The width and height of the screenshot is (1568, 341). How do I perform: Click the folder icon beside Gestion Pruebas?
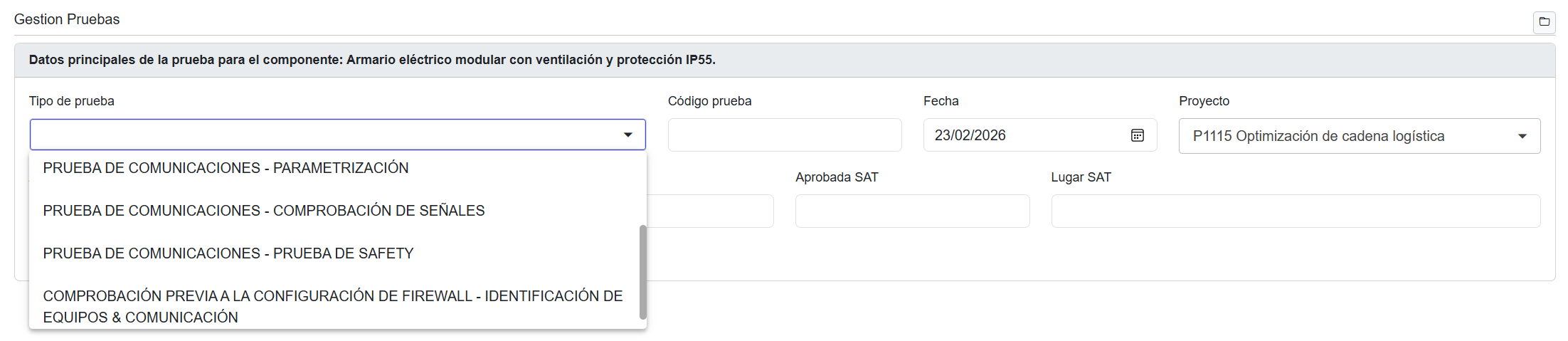coord(1544,22)
